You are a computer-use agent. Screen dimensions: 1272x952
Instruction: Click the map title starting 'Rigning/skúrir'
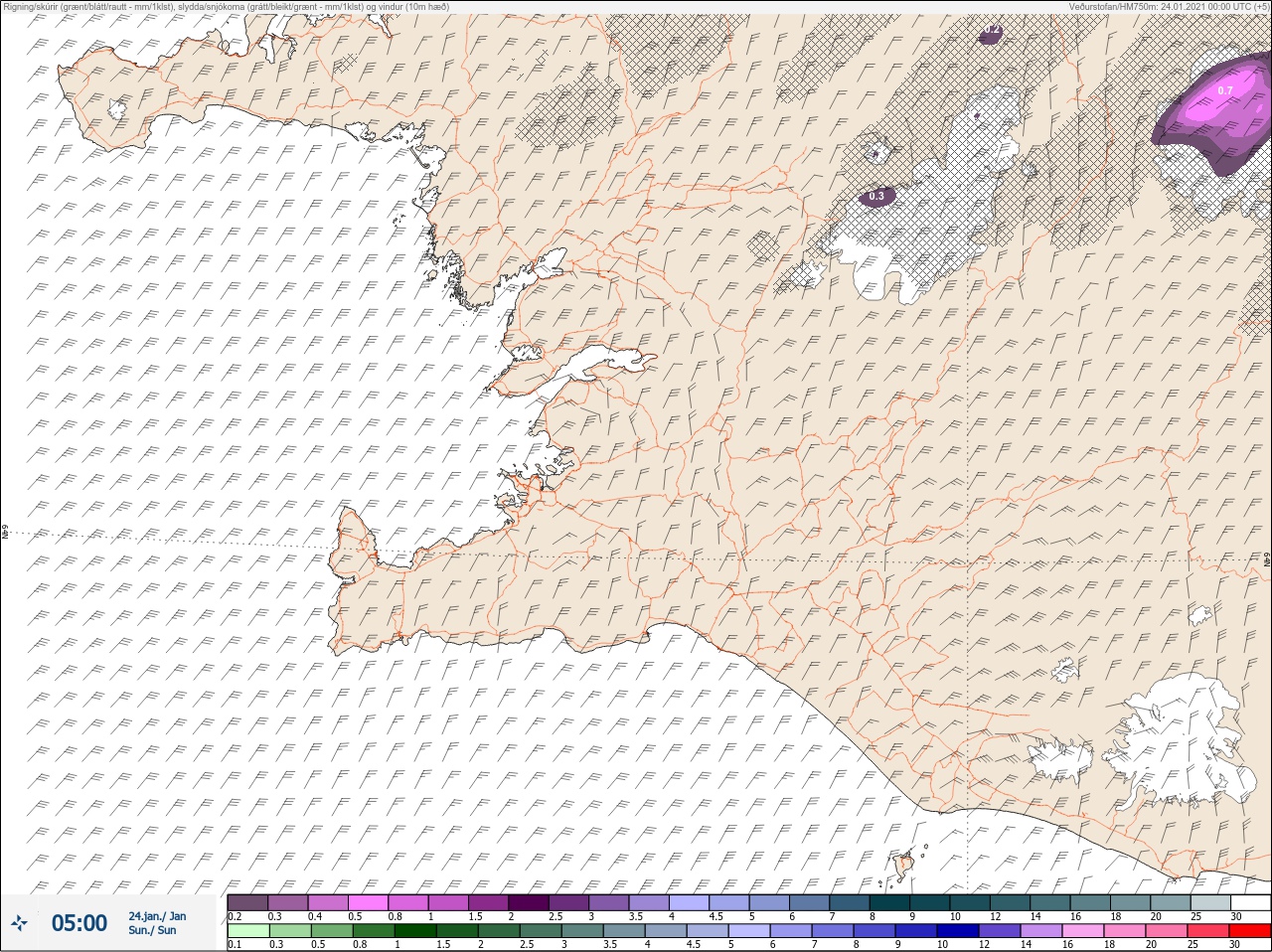tap(228, 6)
